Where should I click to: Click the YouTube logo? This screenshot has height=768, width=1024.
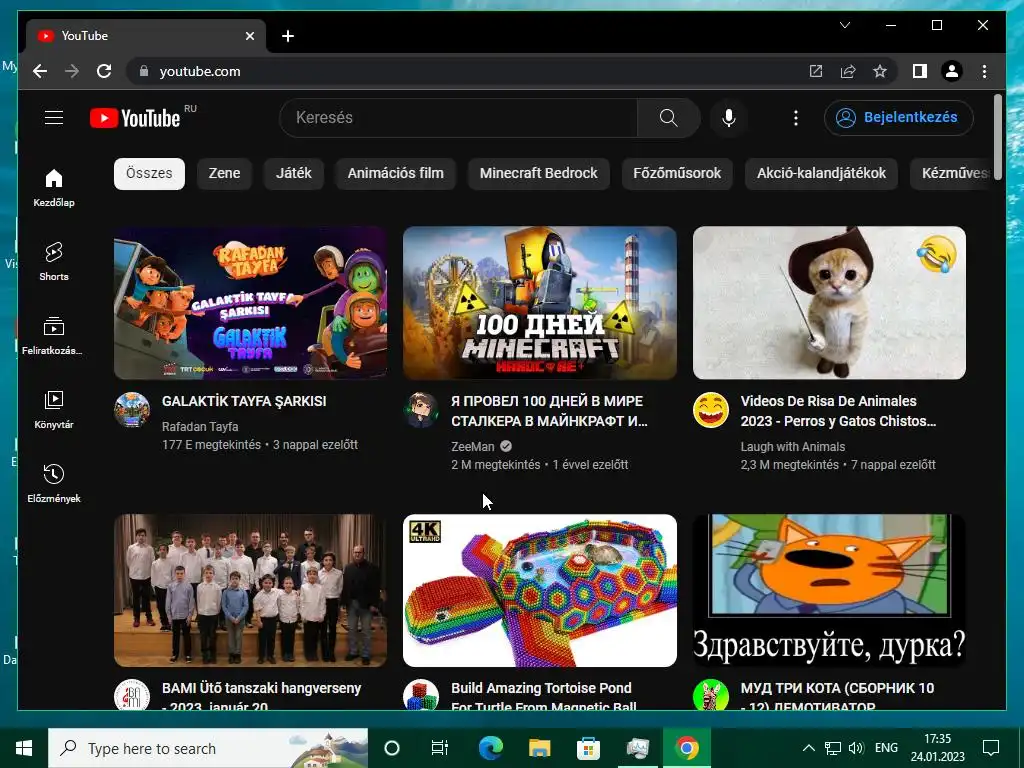135,118
